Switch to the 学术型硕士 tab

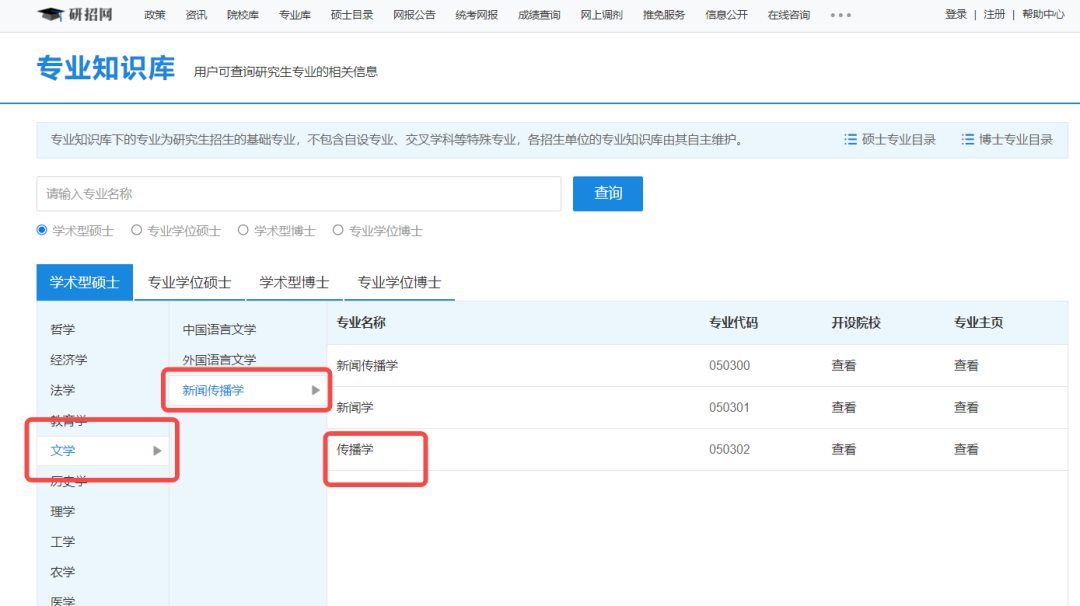pyautogui.click(x=85, y=282)
